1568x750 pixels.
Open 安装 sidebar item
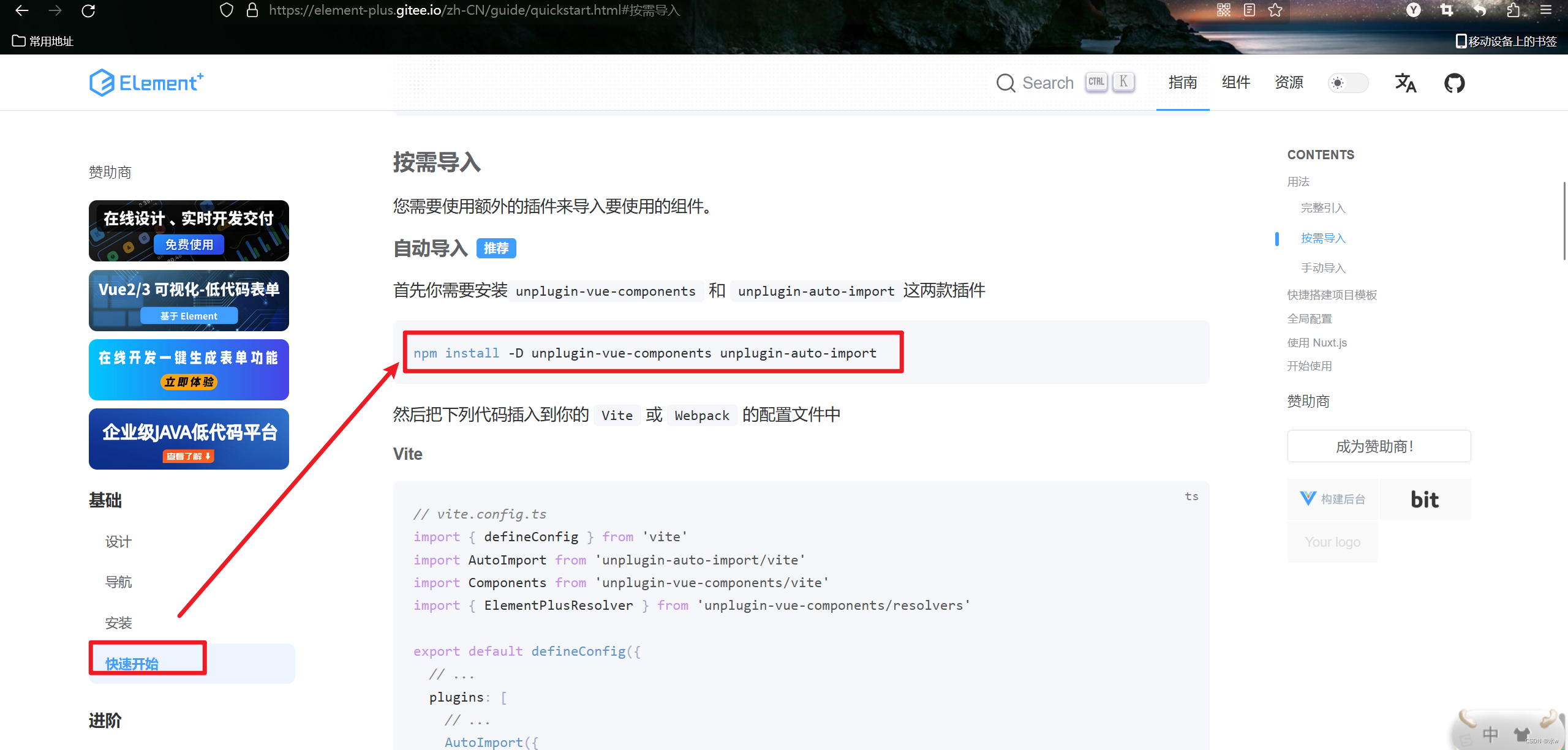click(x=118, y=623)
